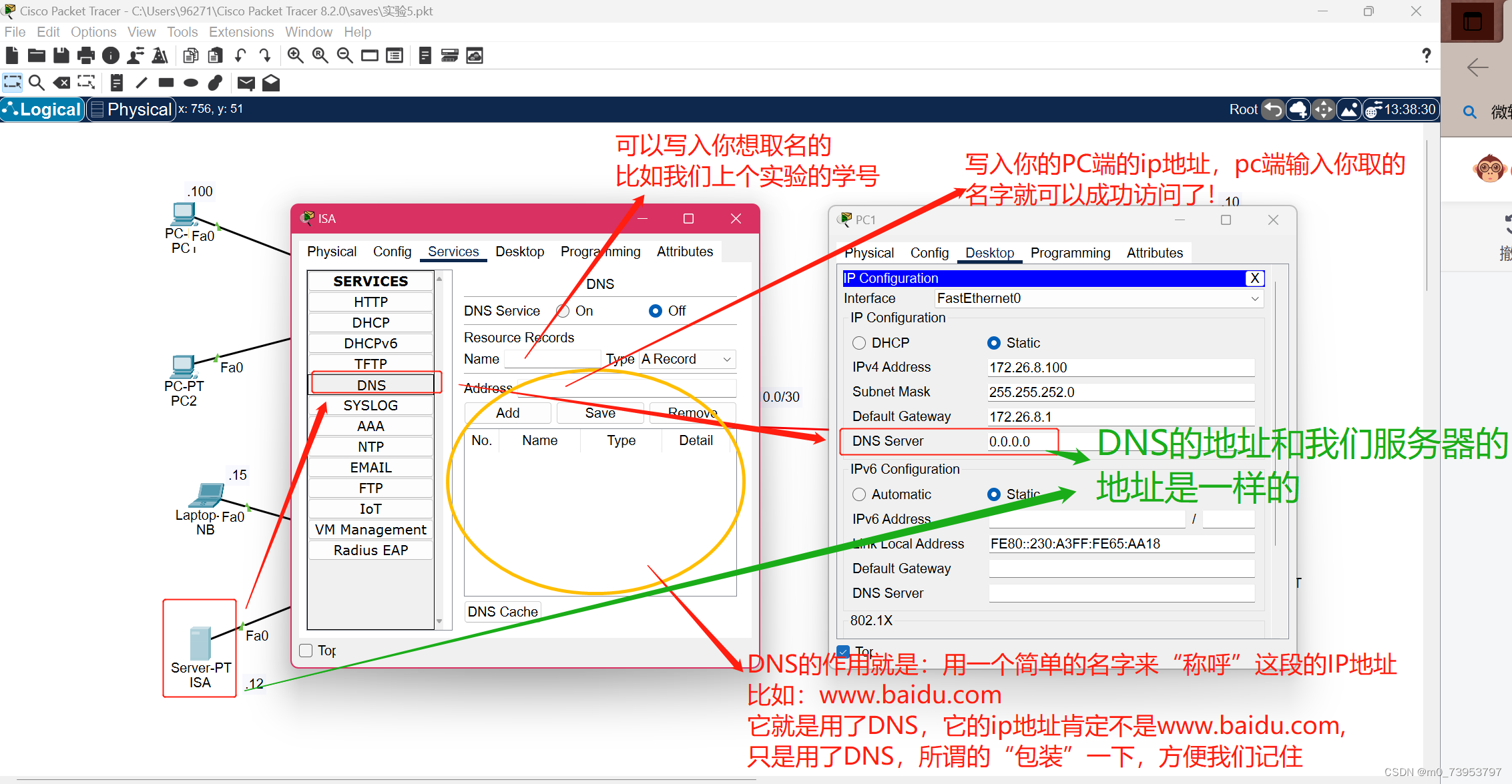Select the Add Simple PDU envelope tool
The image size is (1512, 784).
(x=246, y=83)
